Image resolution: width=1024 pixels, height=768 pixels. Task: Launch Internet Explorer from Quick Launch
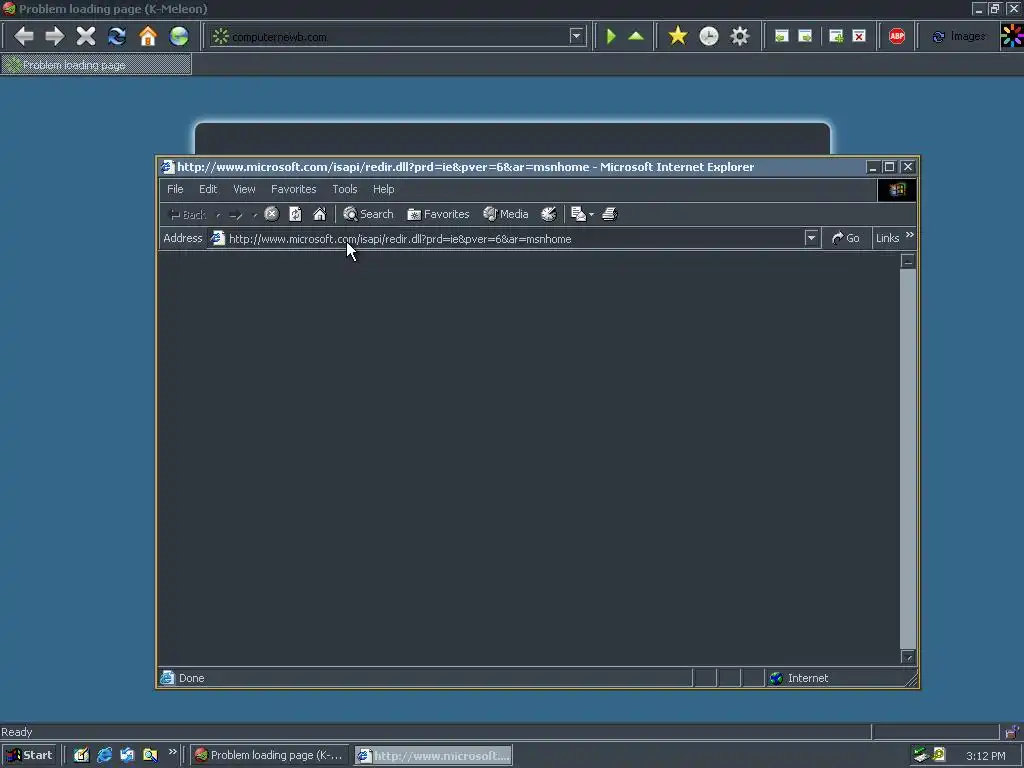pyautogui.click(x=104, y=755)
